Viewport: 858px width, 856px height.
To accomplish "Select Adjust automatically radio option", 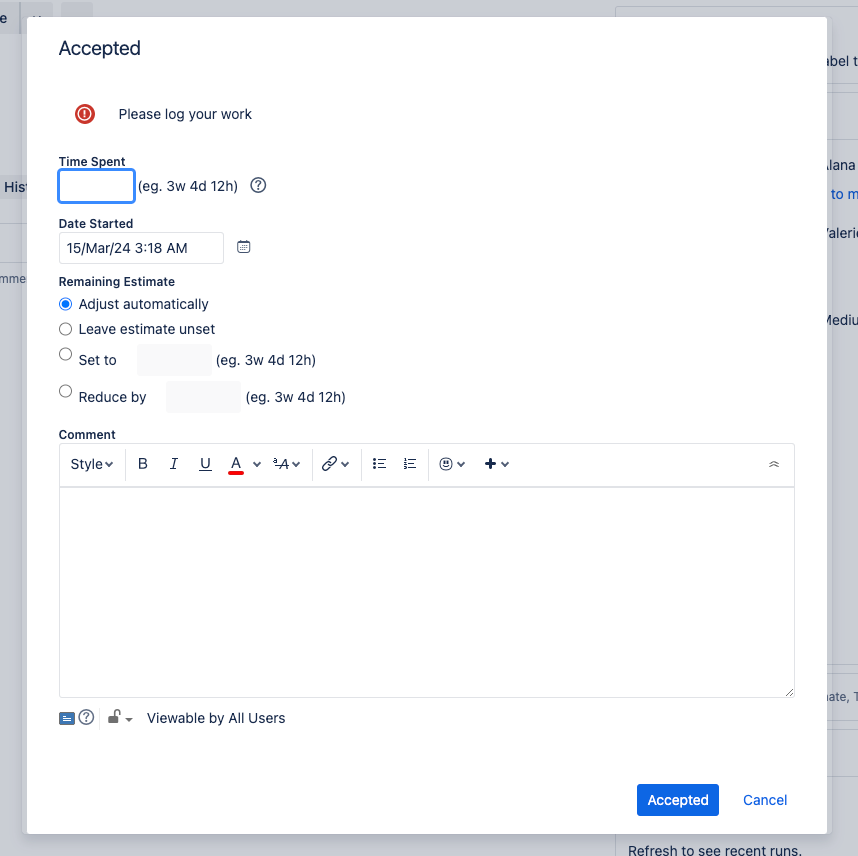I will click(x=65, y=304).
